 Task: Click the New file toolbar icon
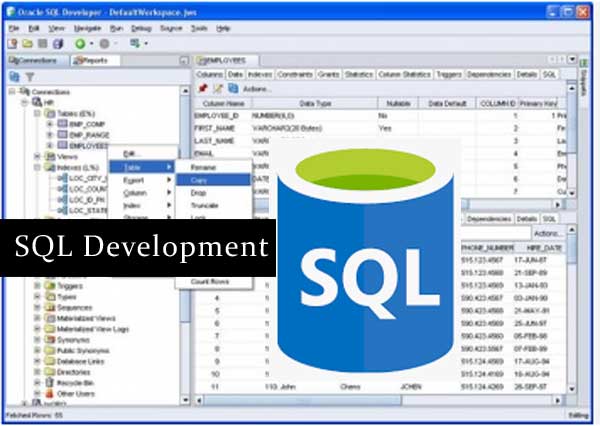[12, 44]
